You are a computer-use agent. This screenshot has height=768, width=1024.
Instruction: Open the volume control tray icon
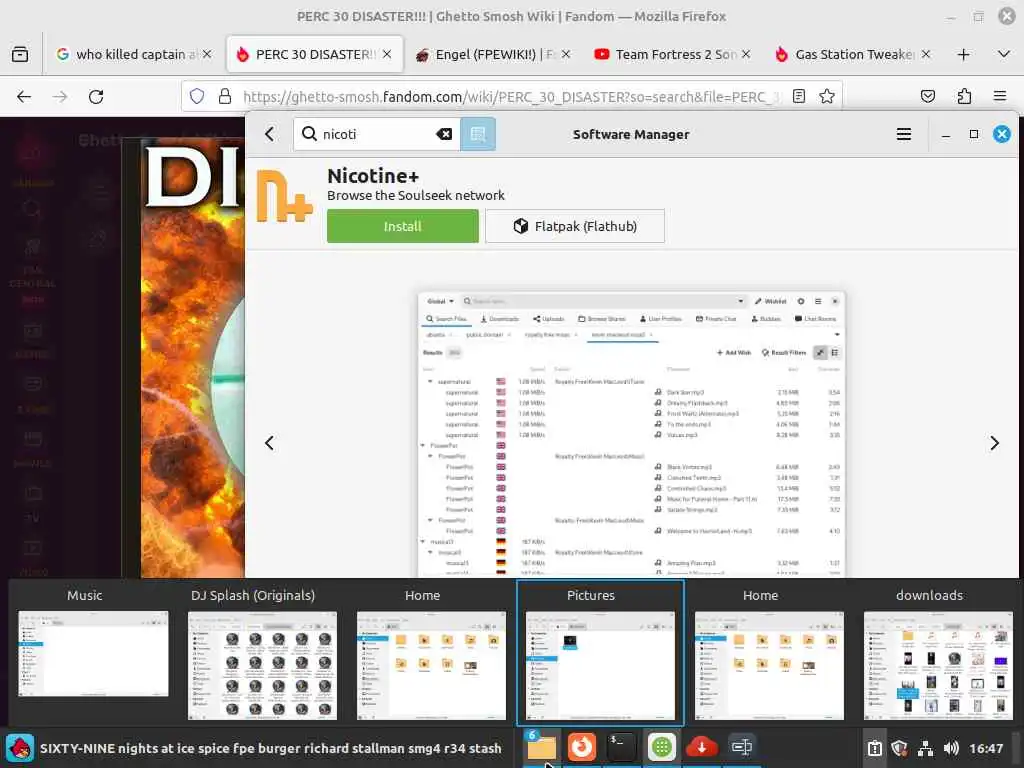[951, 748]
